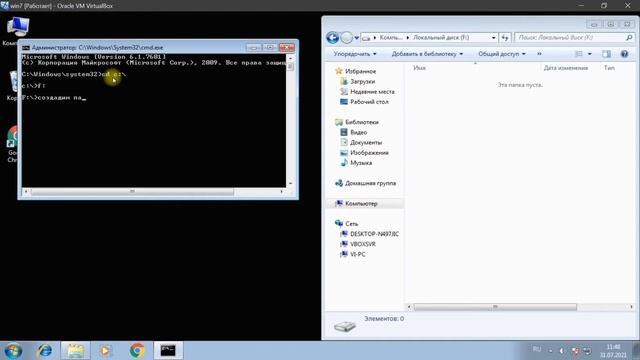Screen dimensions: 640x360
Task: Open VBOXSVR network location
Action: point(362,244)
